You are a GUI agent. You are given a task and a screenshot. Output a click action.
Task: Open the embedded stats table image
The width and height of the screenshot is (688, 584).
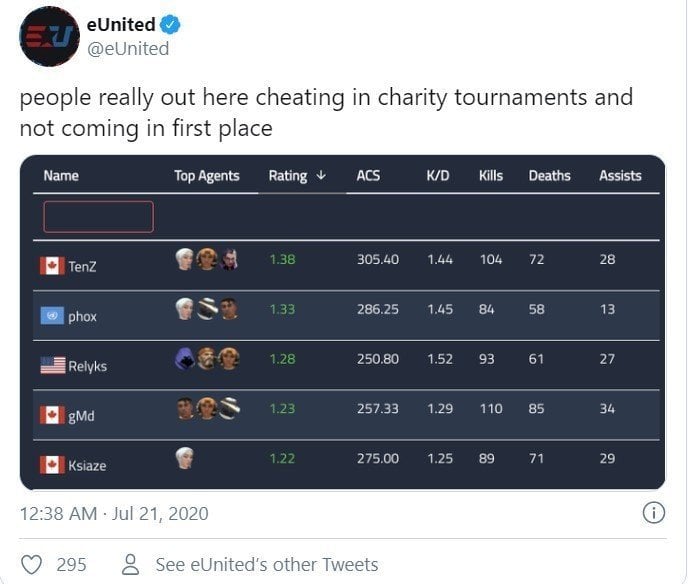pyautogui.click(x=343, y=322)
